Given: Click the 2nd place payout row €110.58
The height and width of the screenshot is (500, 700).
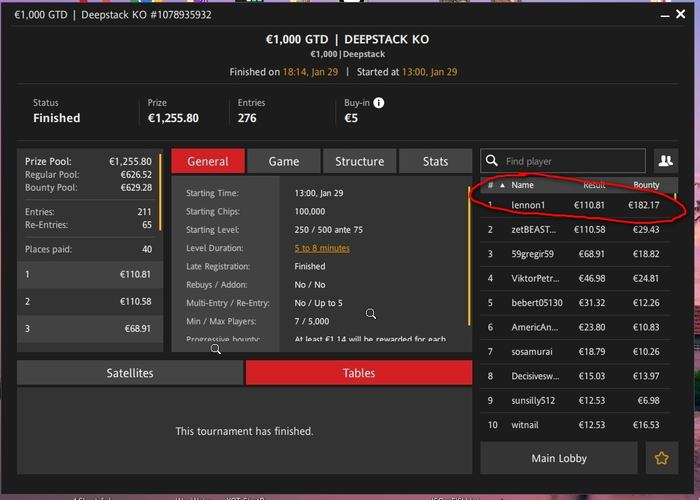Looking at the screenshot, I should click(x=90, y=301).
